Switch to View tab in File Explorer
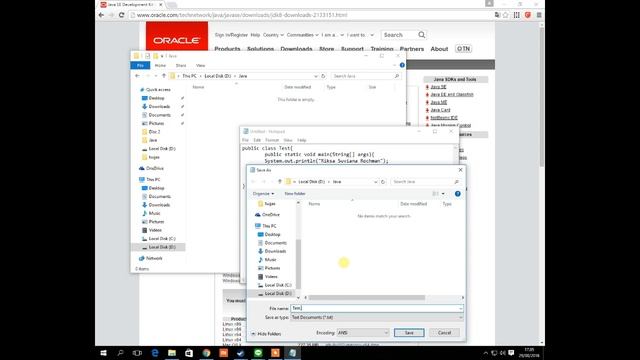Image resolution: width=640 pixels, height=360 pixels. click(x=200, y=65)
